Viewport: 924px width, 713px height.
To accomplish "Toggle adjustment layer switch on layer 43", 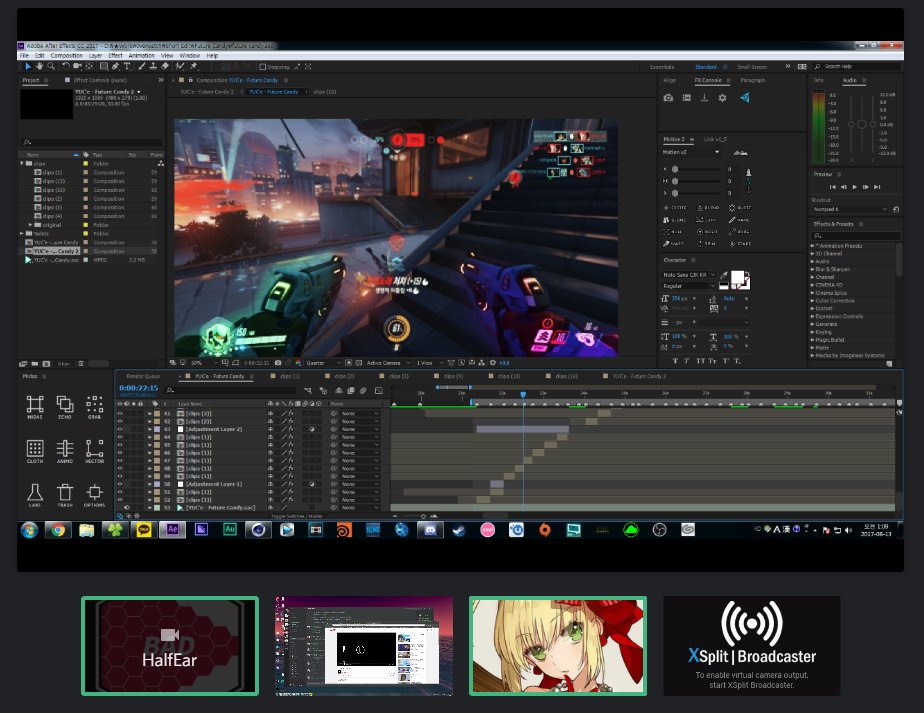I will click(x=312, y=430).
